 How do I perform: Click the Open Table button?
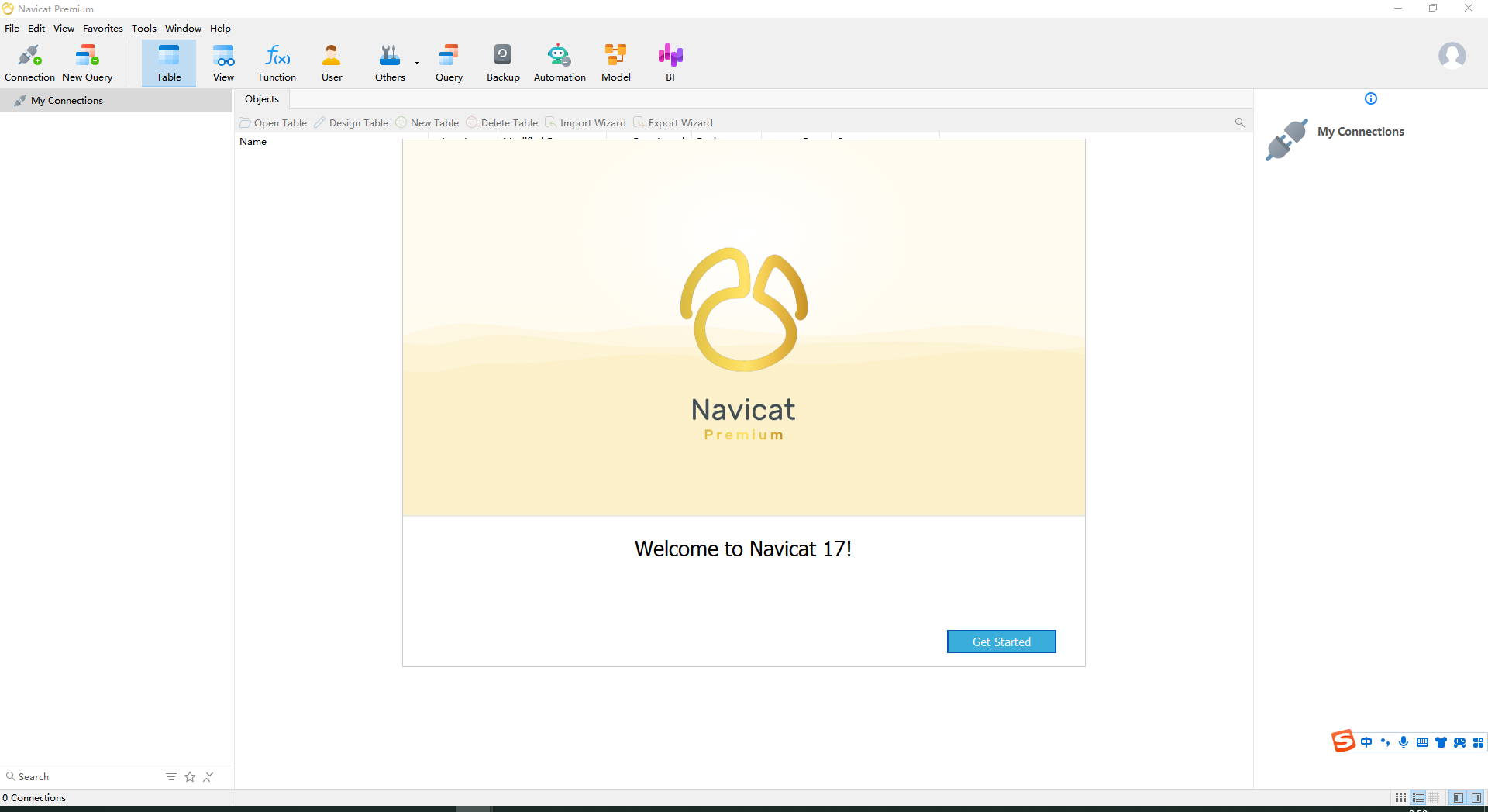273,123
